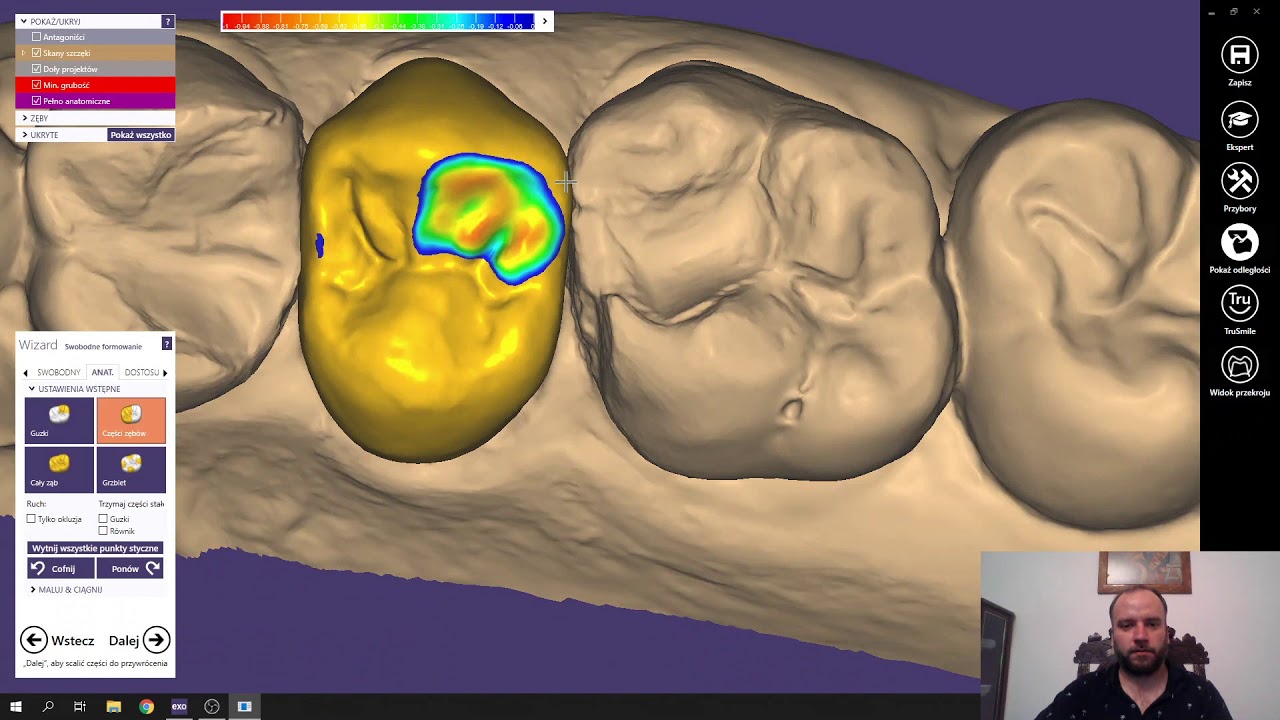Image resolution: width=1280 pixels, height=720 pixels.
Task: Check the Równik hold-fixed checkbox
Action: [103, 531]
